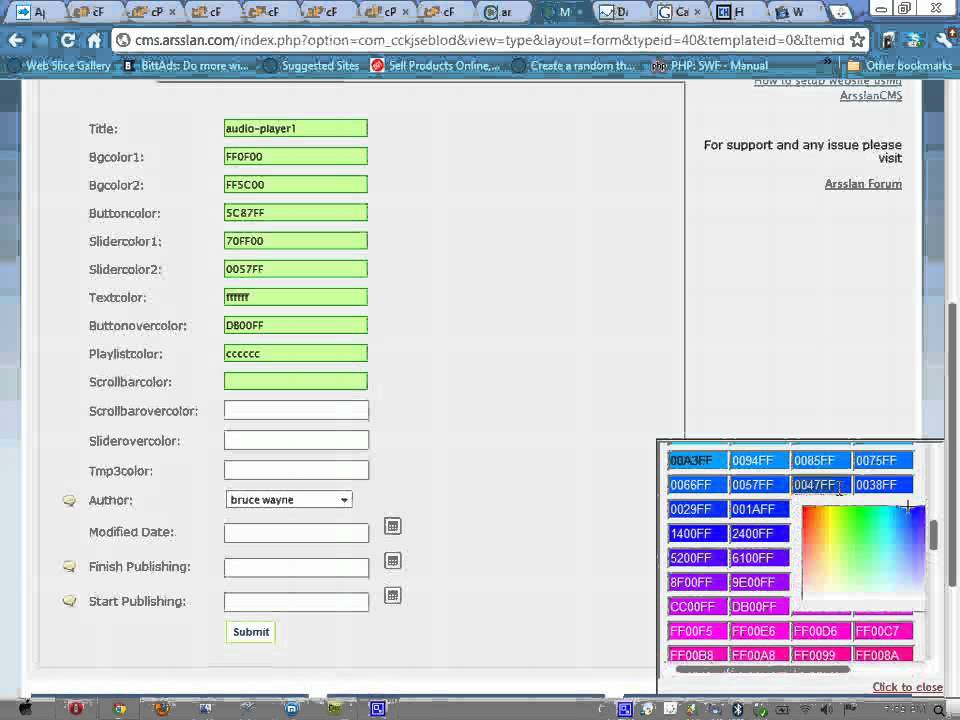Reload the page with the refresh icon
The height and width of the screenshot is (720, 960).
point(67,40)
